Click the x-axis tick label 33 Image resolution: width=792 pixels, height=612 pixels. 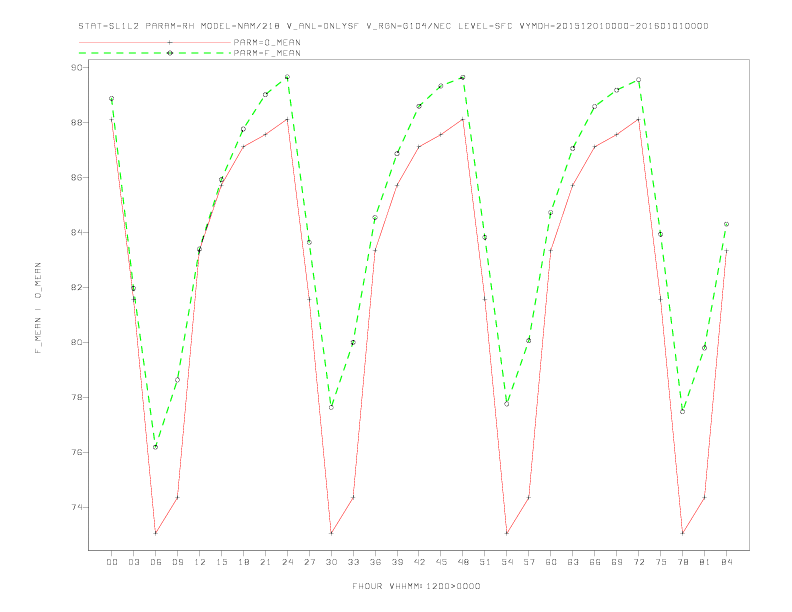tap(353, 562)
